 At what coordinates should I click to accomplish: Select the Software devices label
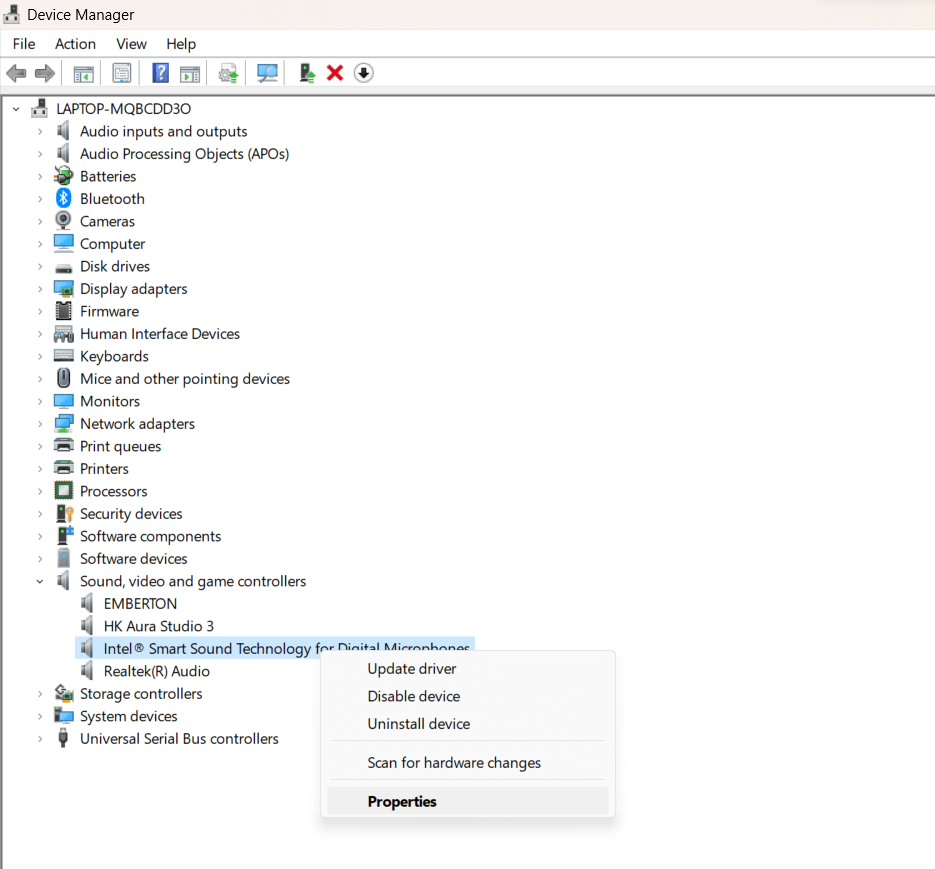[x=134, y=559]
